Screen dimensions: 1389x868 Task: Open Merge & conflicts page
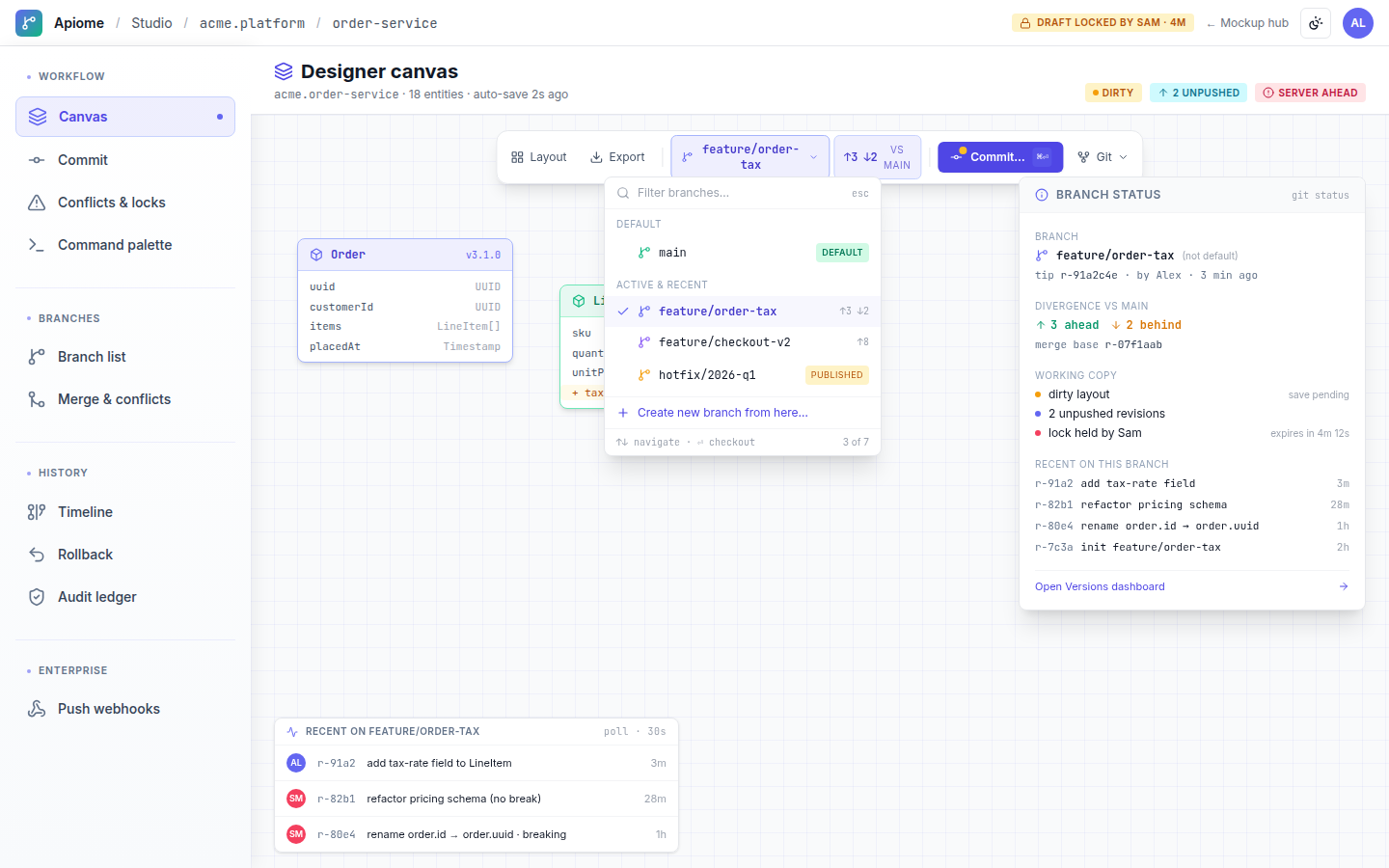click(125, 399)
